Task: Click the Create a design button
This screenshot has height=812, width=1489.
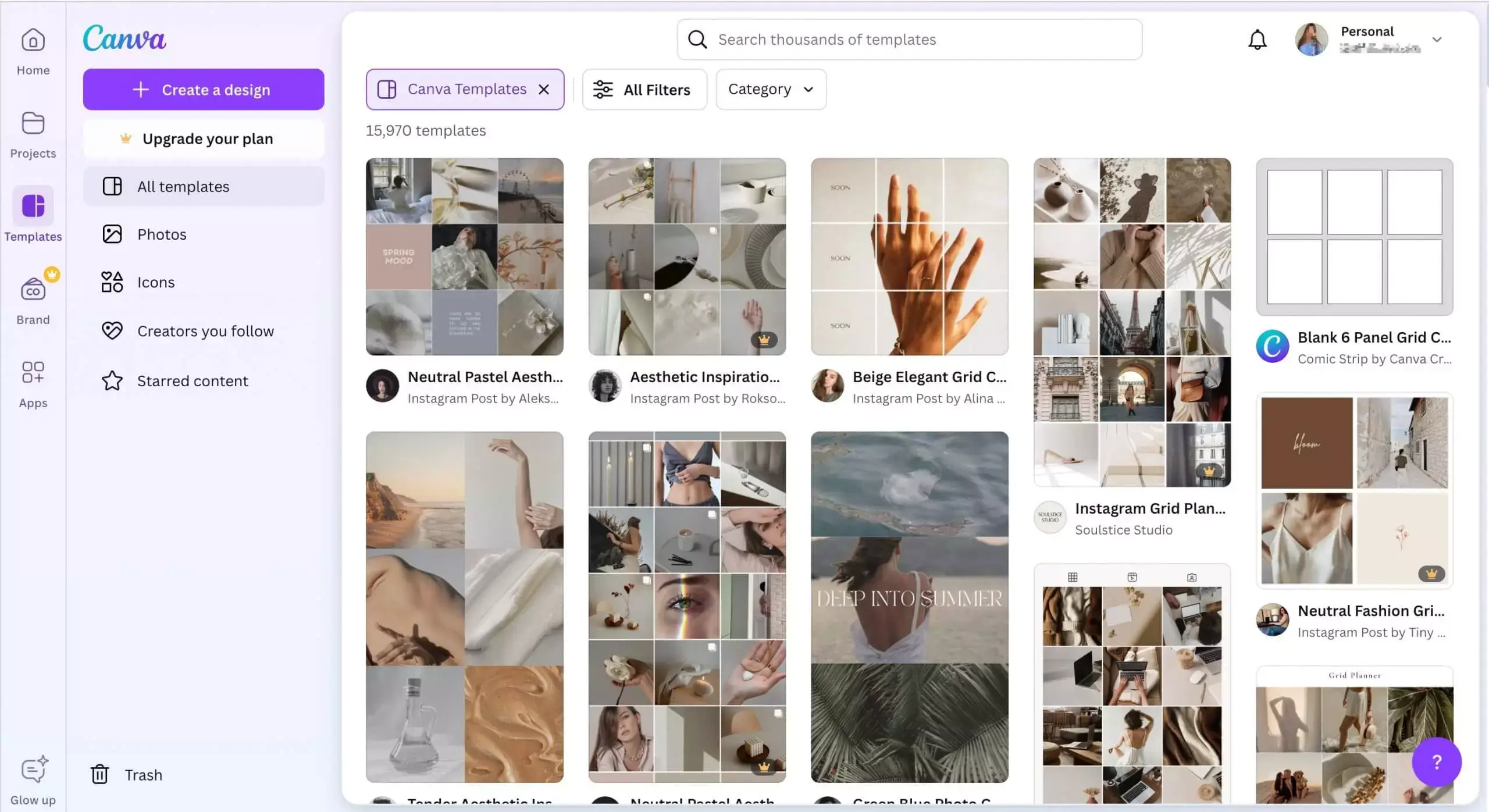Action: point(203,90)
